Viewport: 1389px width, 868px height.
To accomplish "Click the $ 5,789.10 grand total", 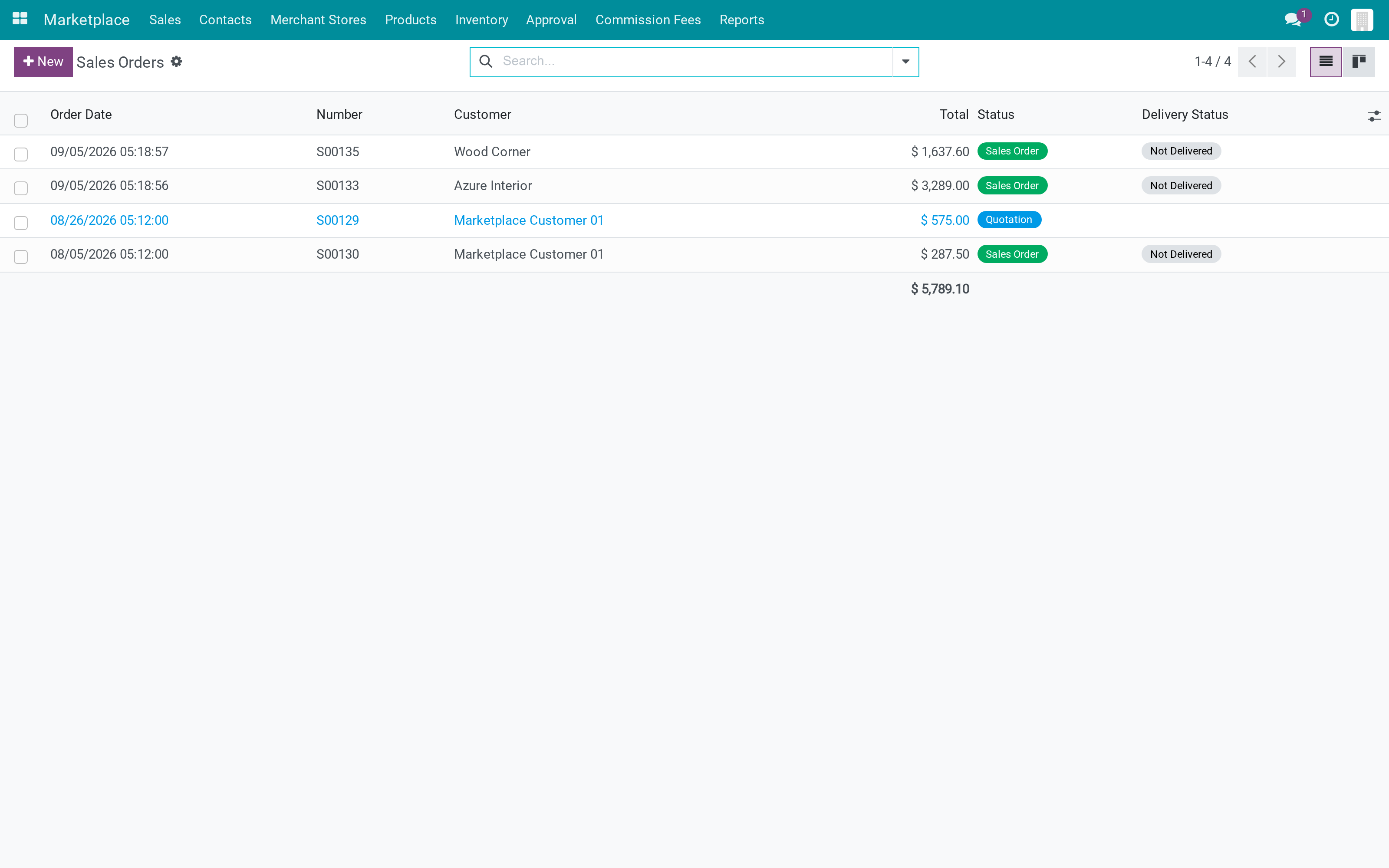I will (x=940, y=289).
